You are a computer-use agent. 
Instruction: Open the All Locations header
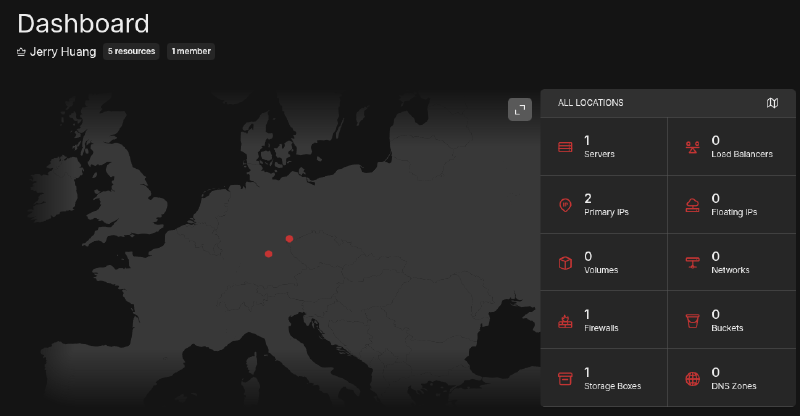[x=591, y=103]
